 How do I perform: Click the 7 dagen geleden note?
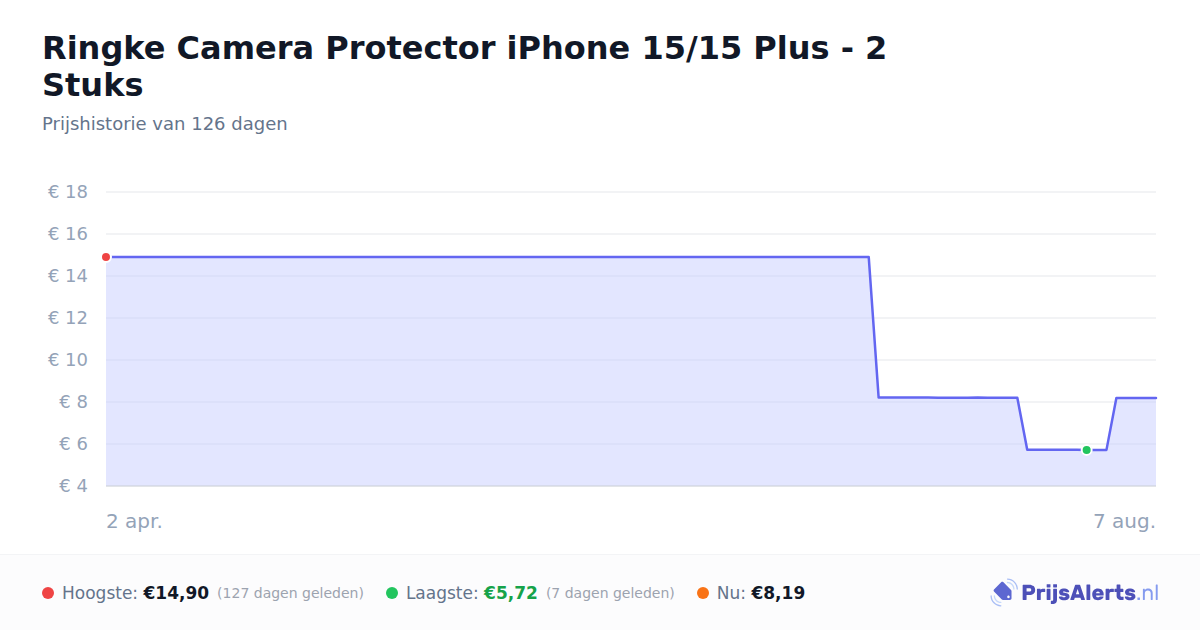coord(610,593)
